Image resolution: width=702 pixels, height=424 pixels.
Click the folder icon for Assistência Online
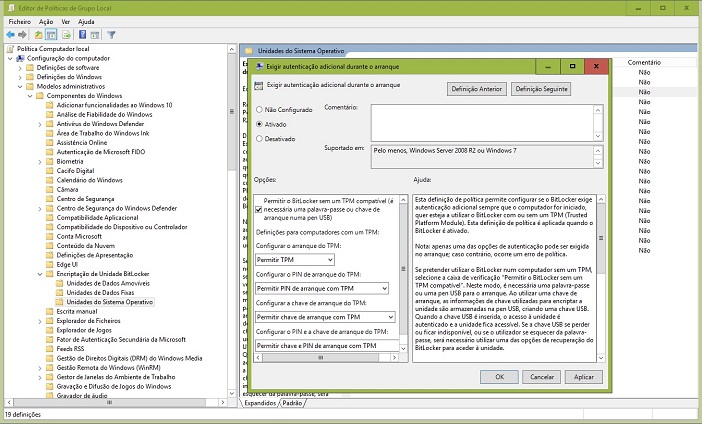[50, 142]
